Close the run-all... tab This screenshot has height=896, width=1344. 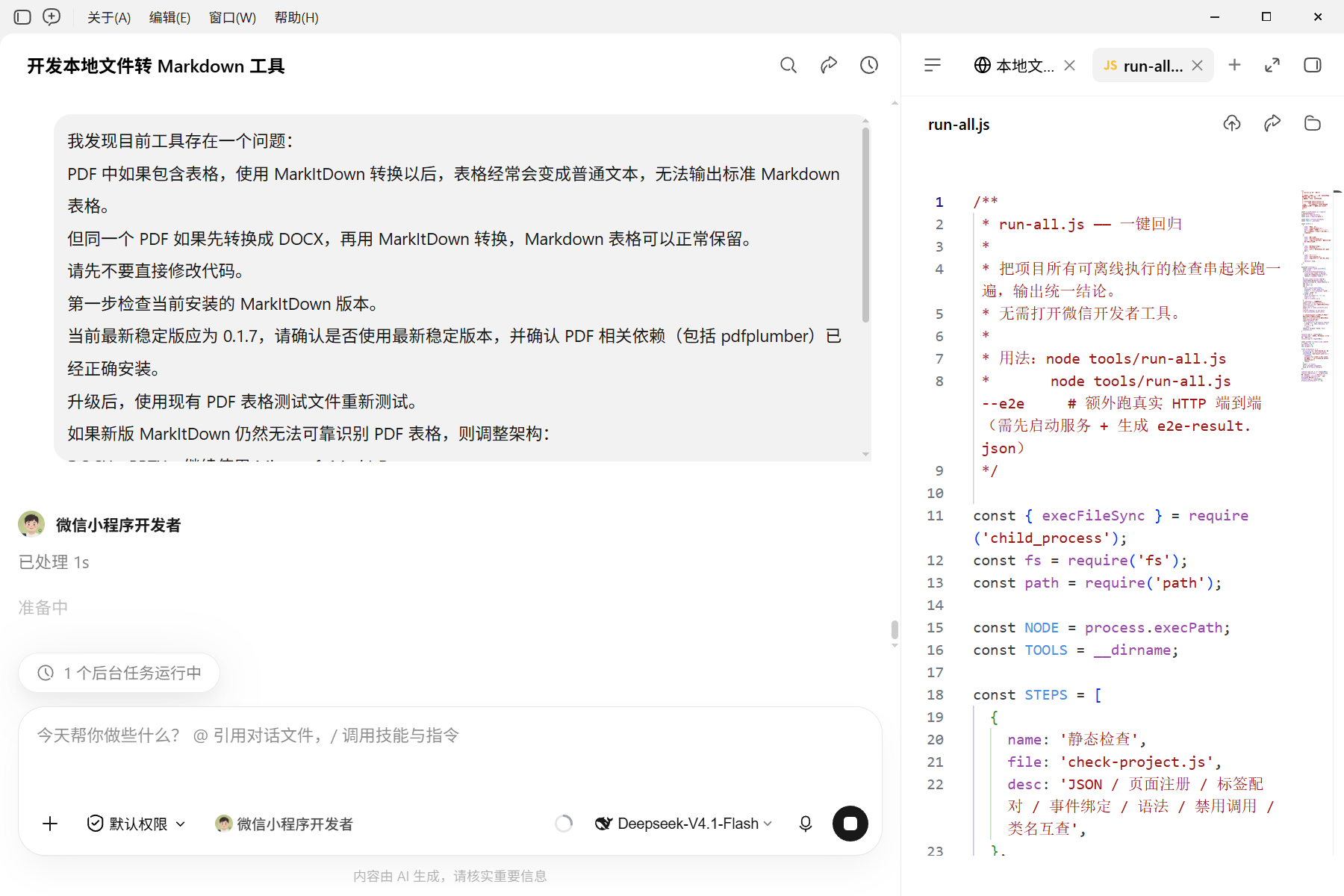click(1198, 66)
